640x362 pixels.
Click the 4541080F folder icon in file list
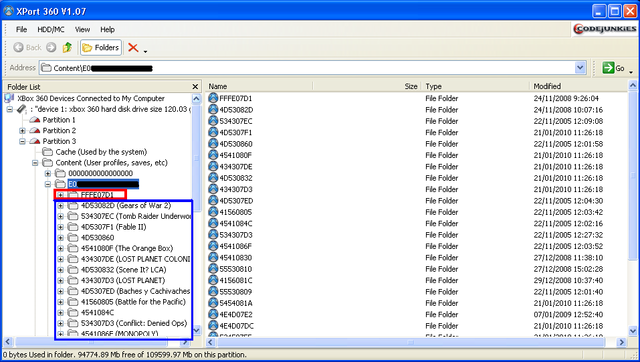click(x=213, y=155)
